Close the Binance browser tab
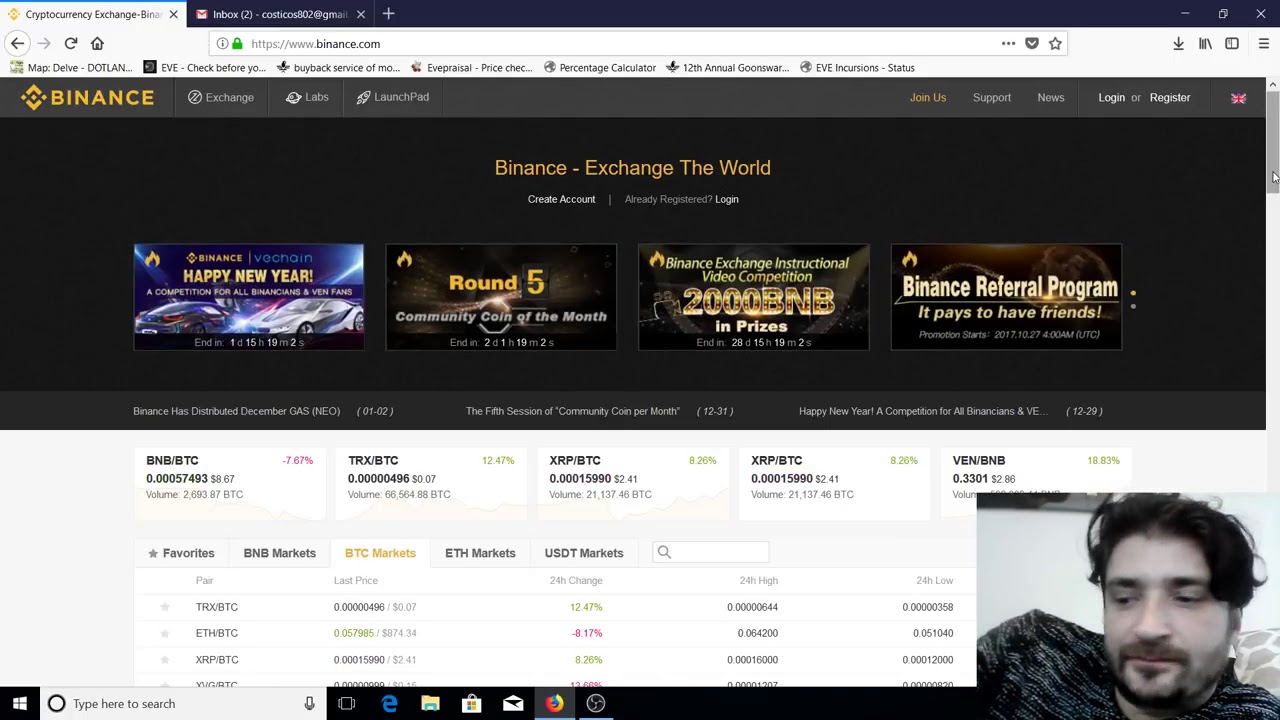1280x720 pixels. pyautogui.click(x=173, y=14)
